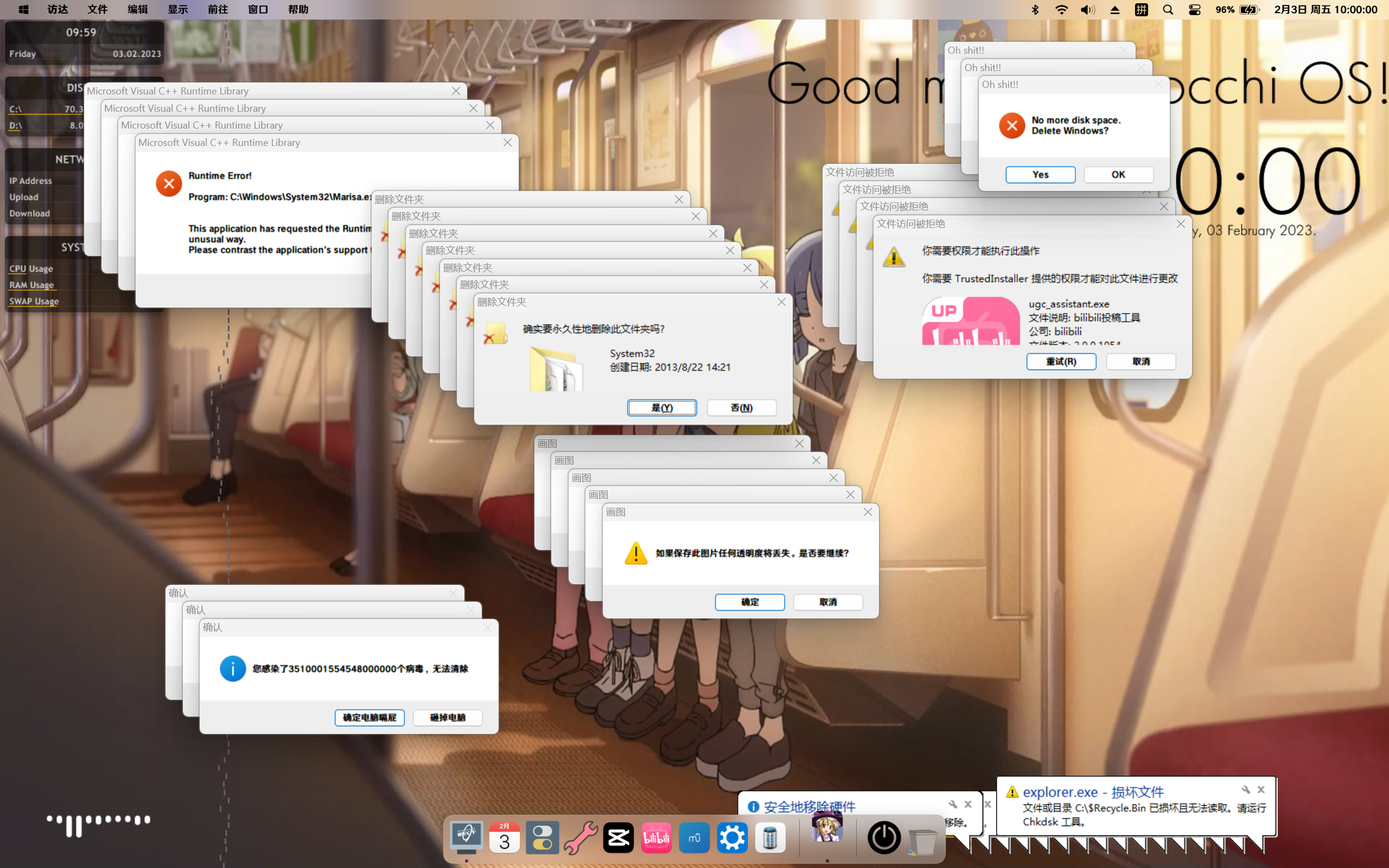Click OK in the Oh shit!! dialog
Image resolution: width=1389 pixels, height=868 pixels.
[1118, 175]
